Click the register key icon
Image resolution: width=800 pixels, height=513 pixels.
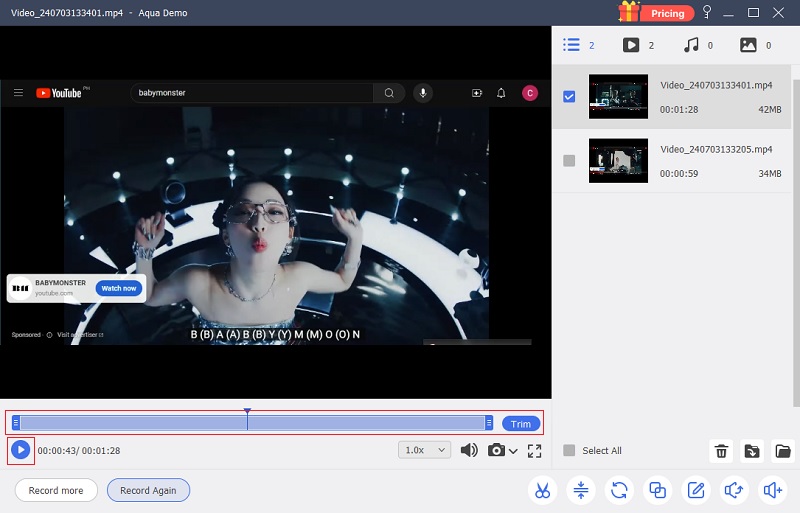point(707,12)
